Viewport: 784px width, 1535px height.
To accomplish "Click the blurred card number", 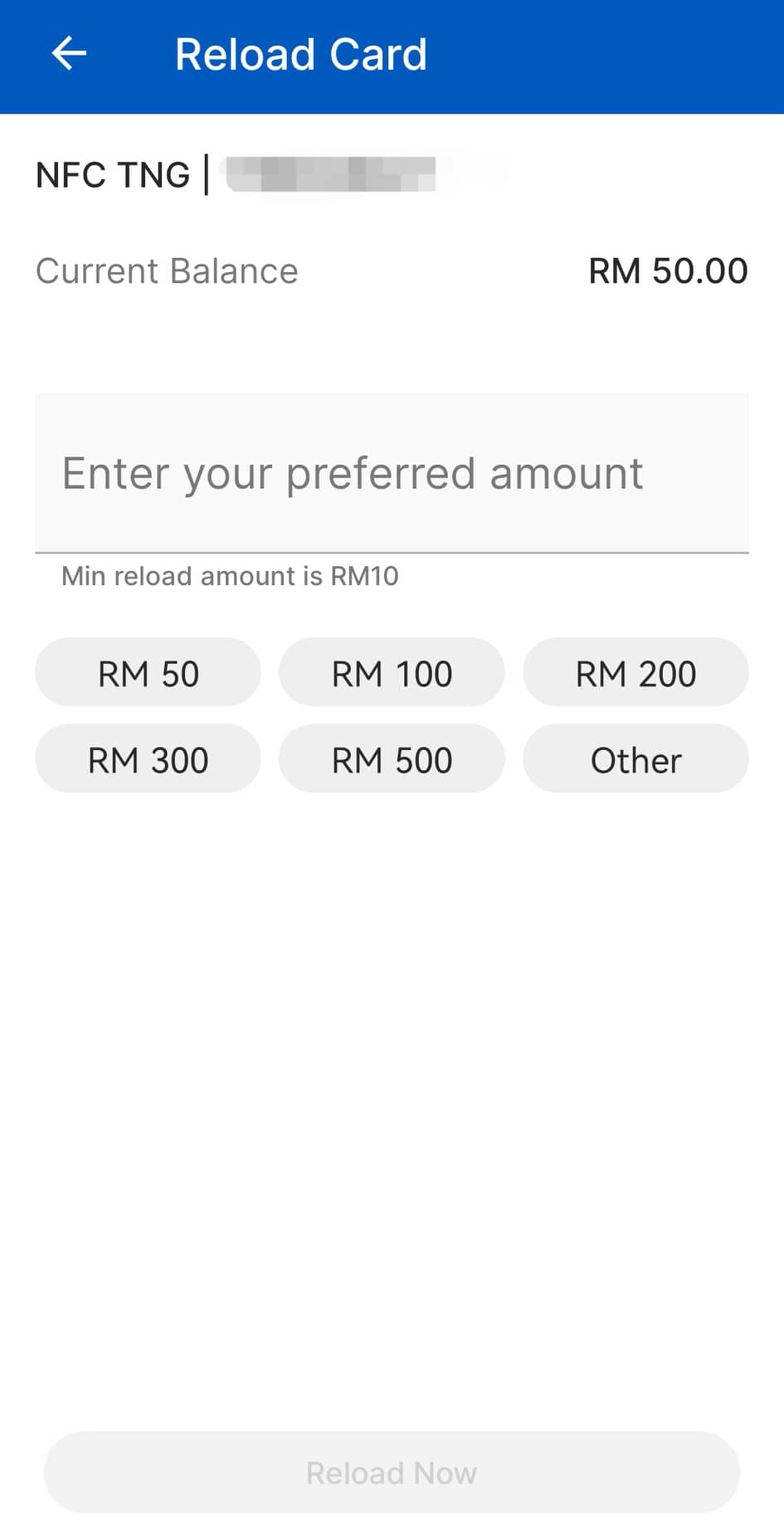I will pyautogui.click(x=331, y=174).
